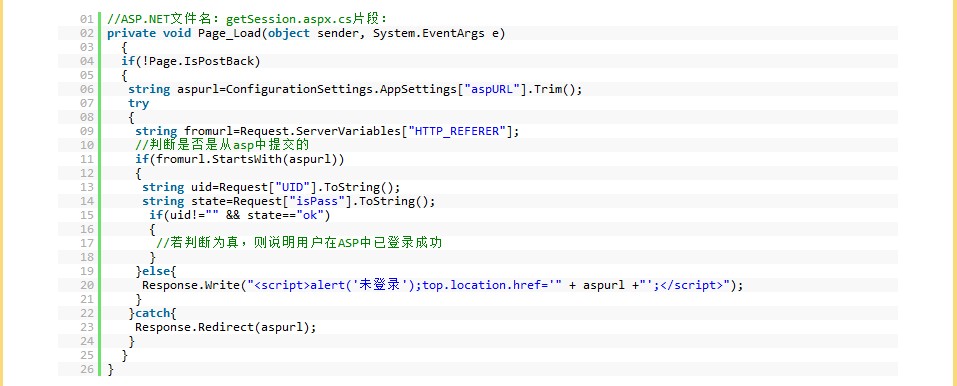Click line number 13 in the gutter
This screenshot has height=386, width=957.
86,188
